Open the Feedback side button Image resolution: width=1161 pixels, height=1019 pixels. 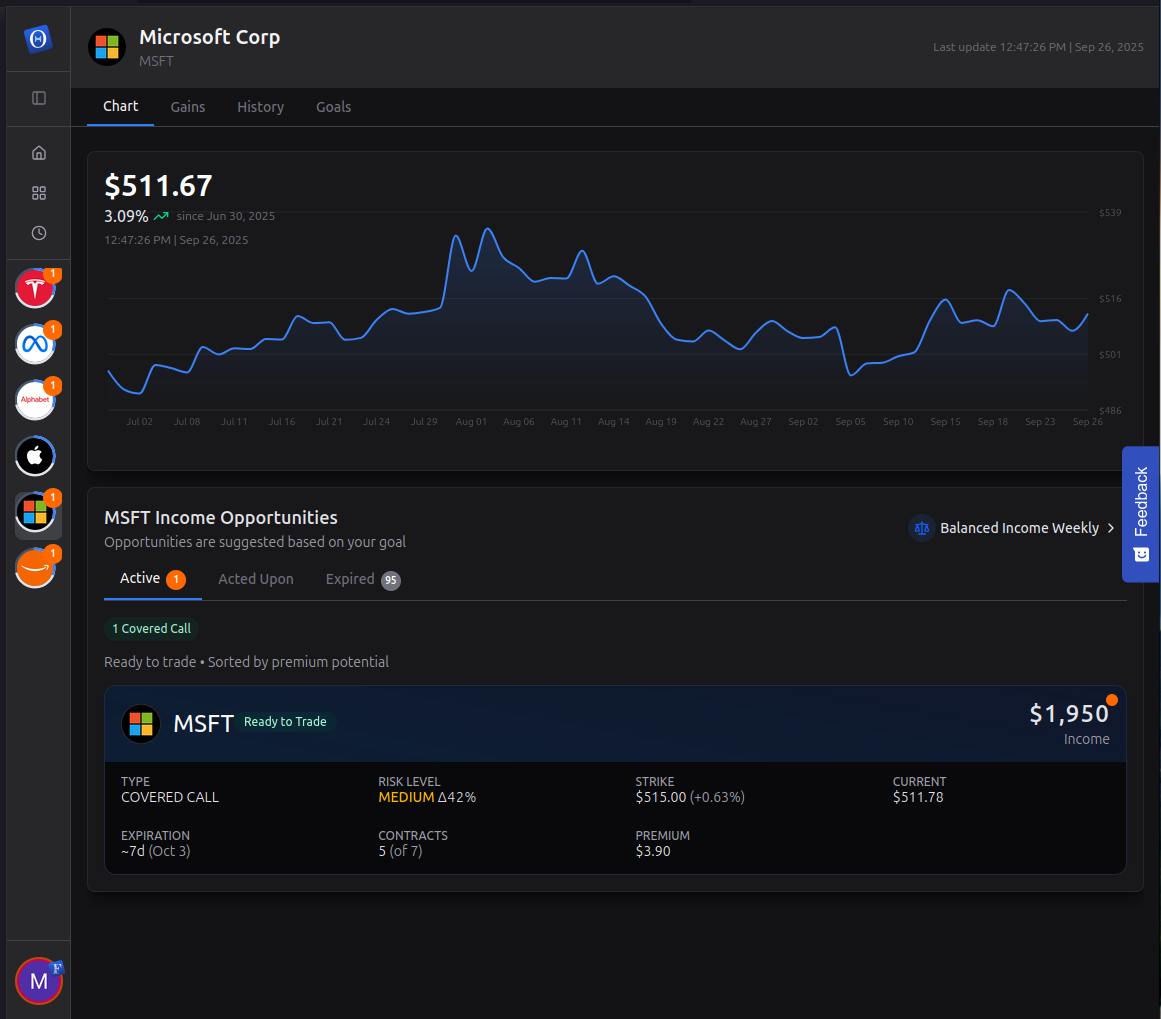[x=1140, y=514]
